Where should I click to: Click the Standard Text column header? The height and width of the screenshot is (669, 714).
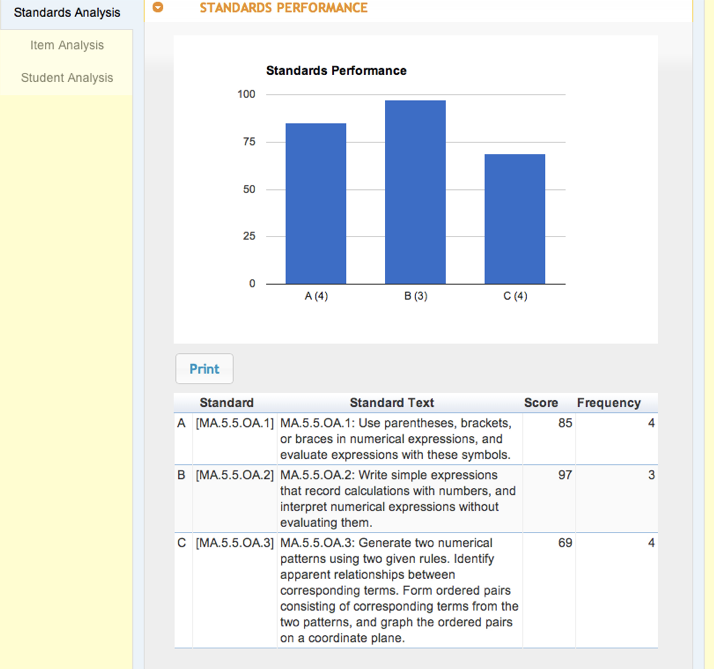click(x=392, y=403)
